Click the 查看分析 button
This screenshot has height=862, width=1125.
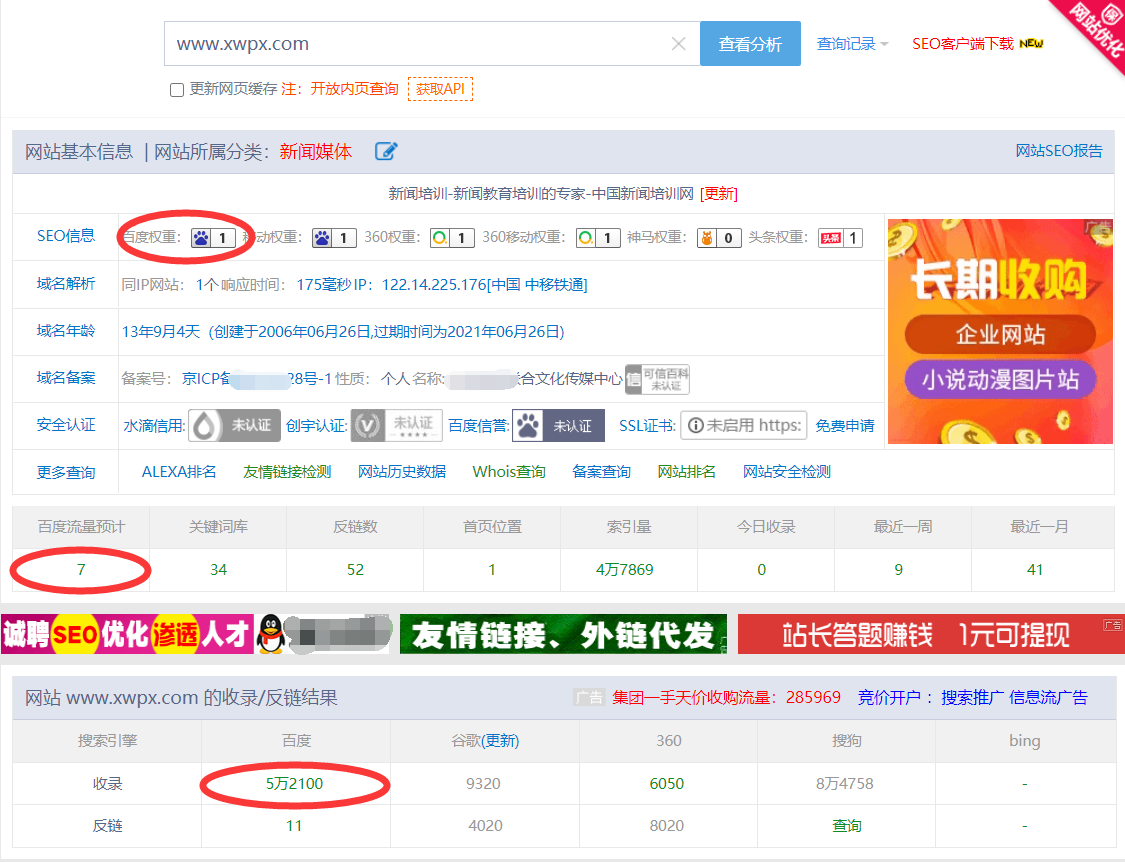coord(750,44)
